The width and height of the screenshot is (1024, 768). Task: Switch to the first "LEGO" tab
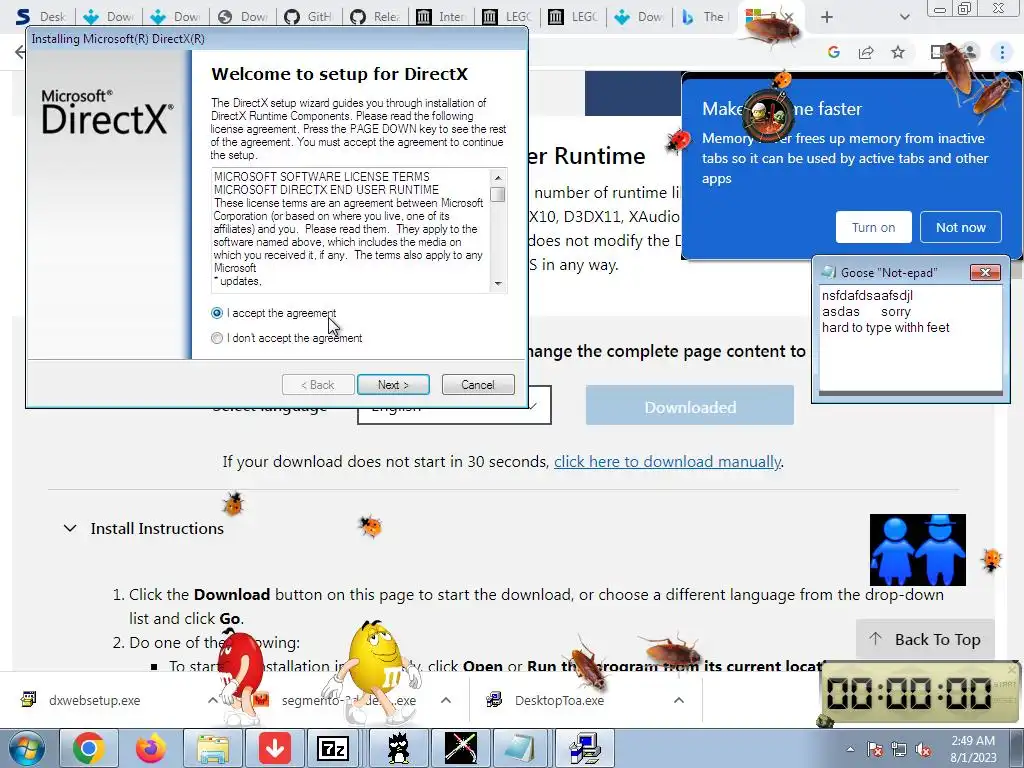(507, 17)
